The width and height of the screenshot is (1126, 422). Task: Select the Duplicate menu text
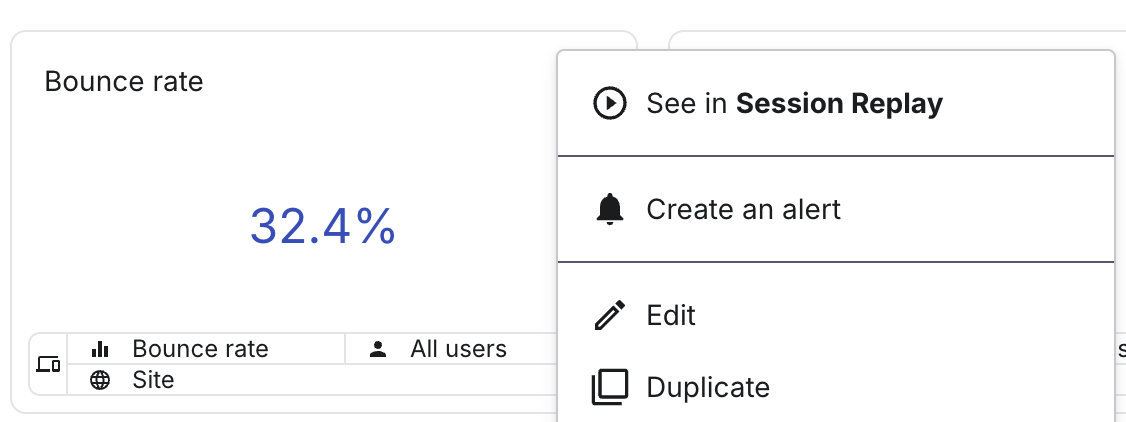click(x=708, y=388)
